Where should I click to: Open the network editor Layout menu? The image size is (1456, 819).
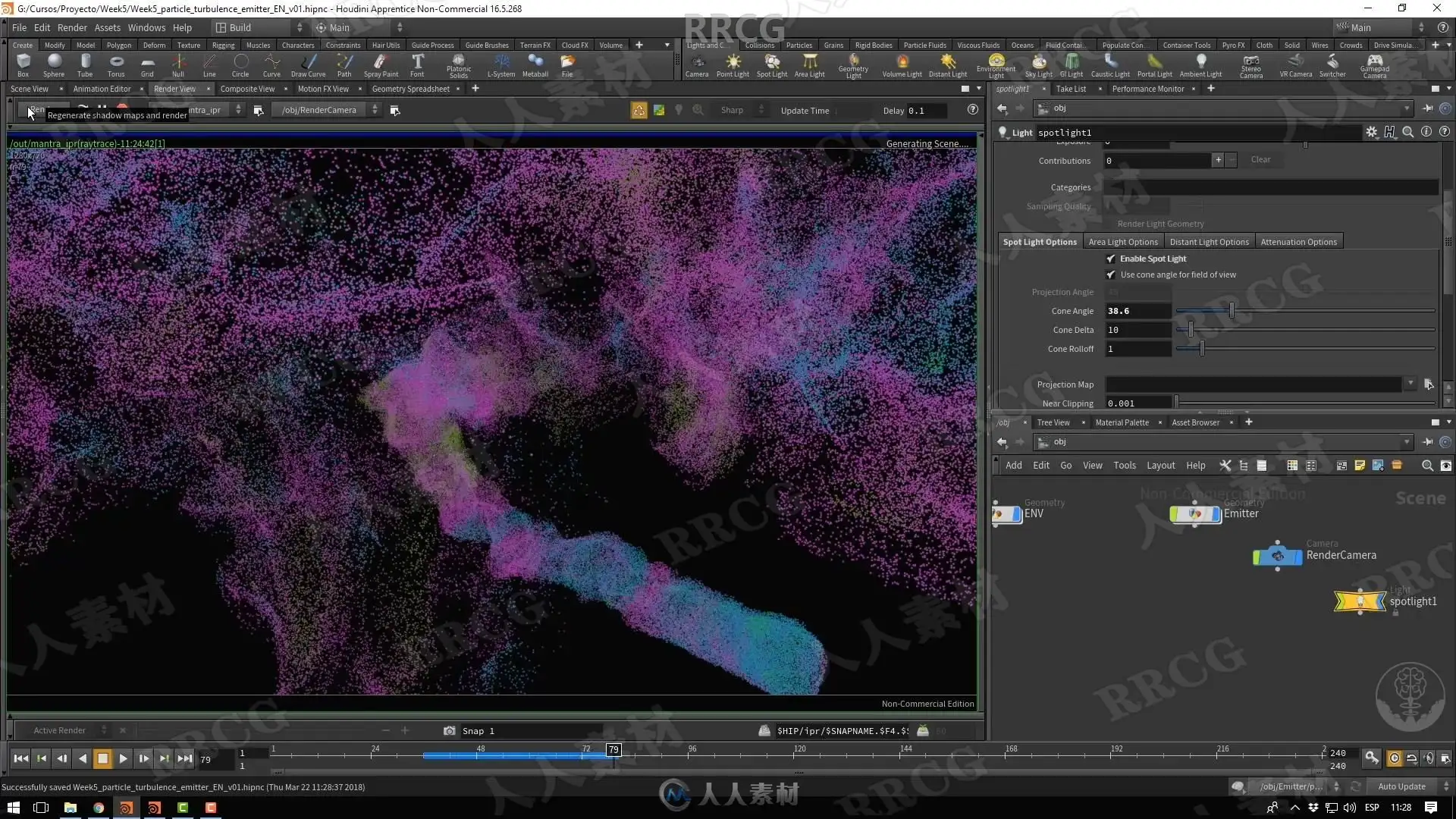pos(1160,465)
